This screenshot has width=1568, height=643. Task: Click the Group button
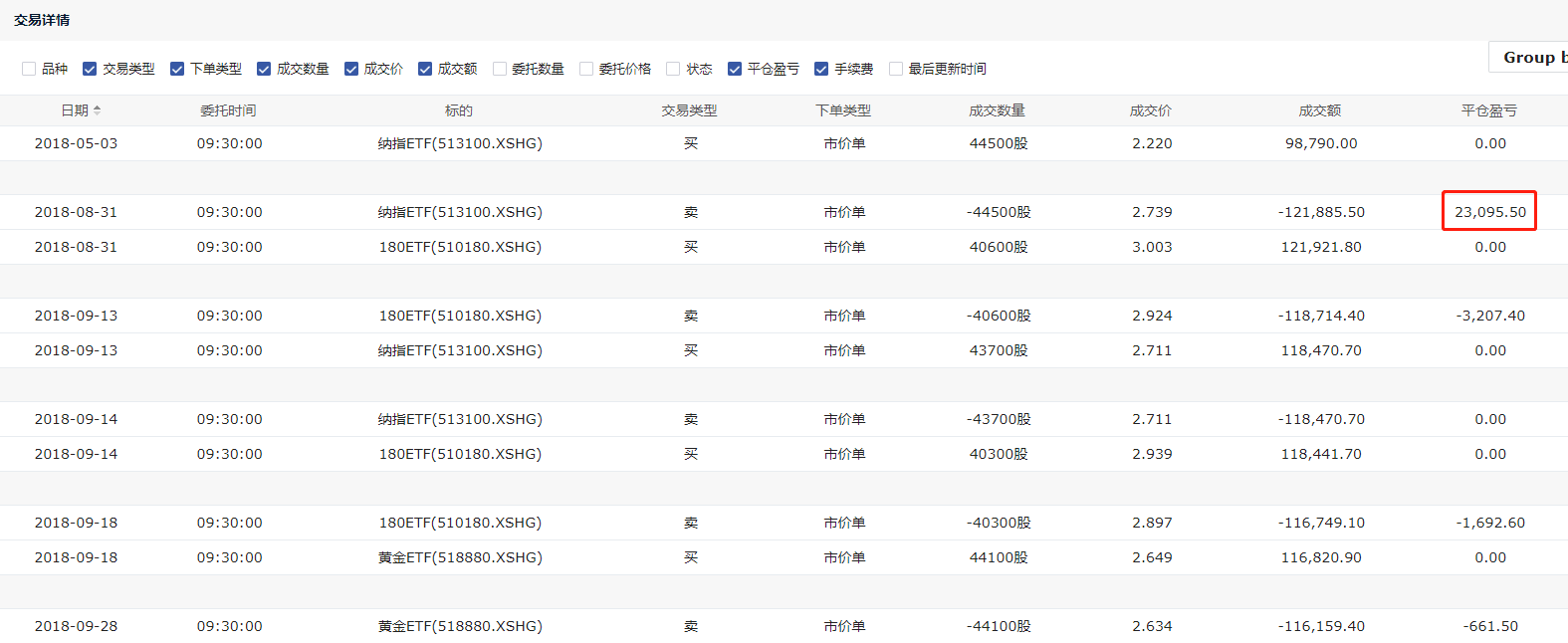1529,58
